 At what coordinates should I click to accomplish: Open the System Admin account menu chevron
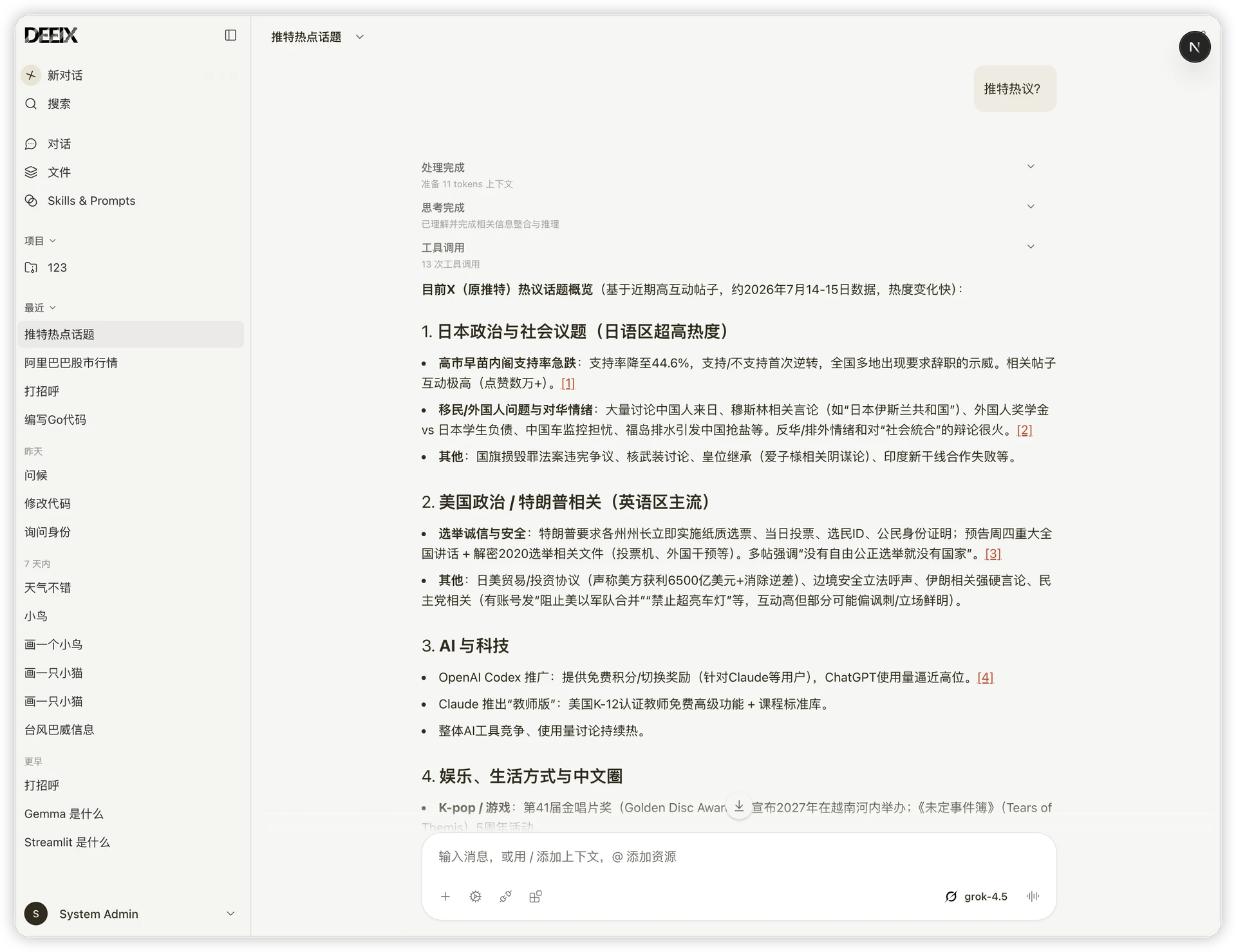point(230,913)
